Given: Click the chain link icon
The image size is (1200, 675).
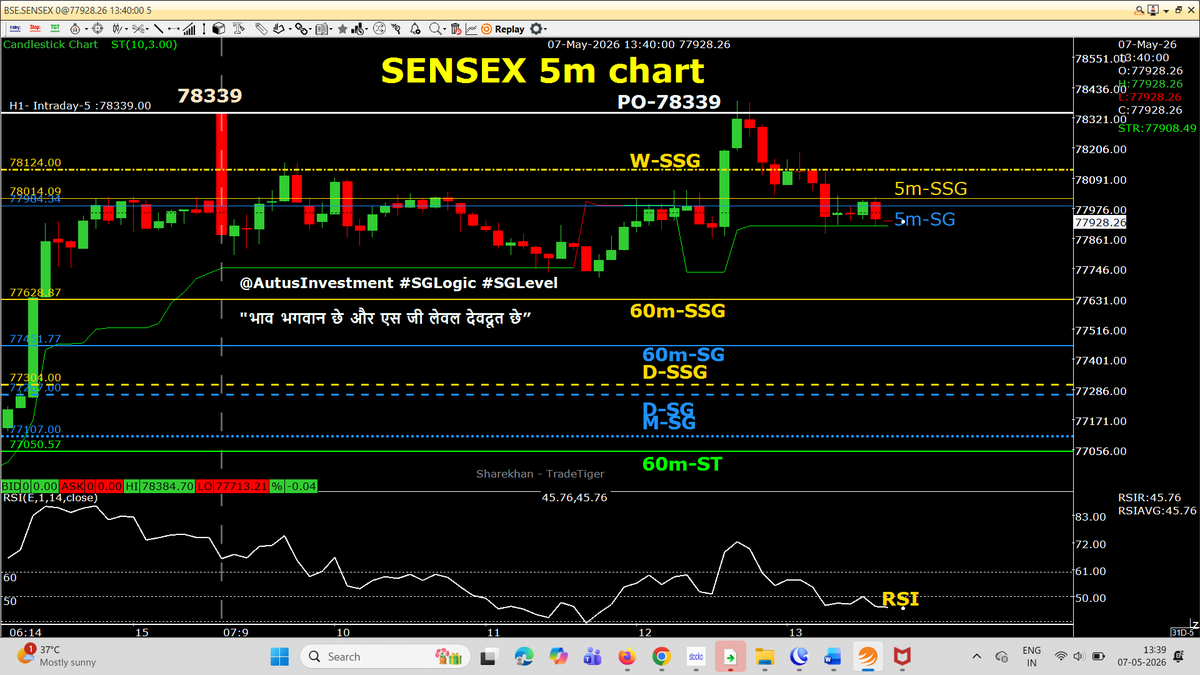Looking at the screenshot, I should pyautogui.click(x=300, y=29).
